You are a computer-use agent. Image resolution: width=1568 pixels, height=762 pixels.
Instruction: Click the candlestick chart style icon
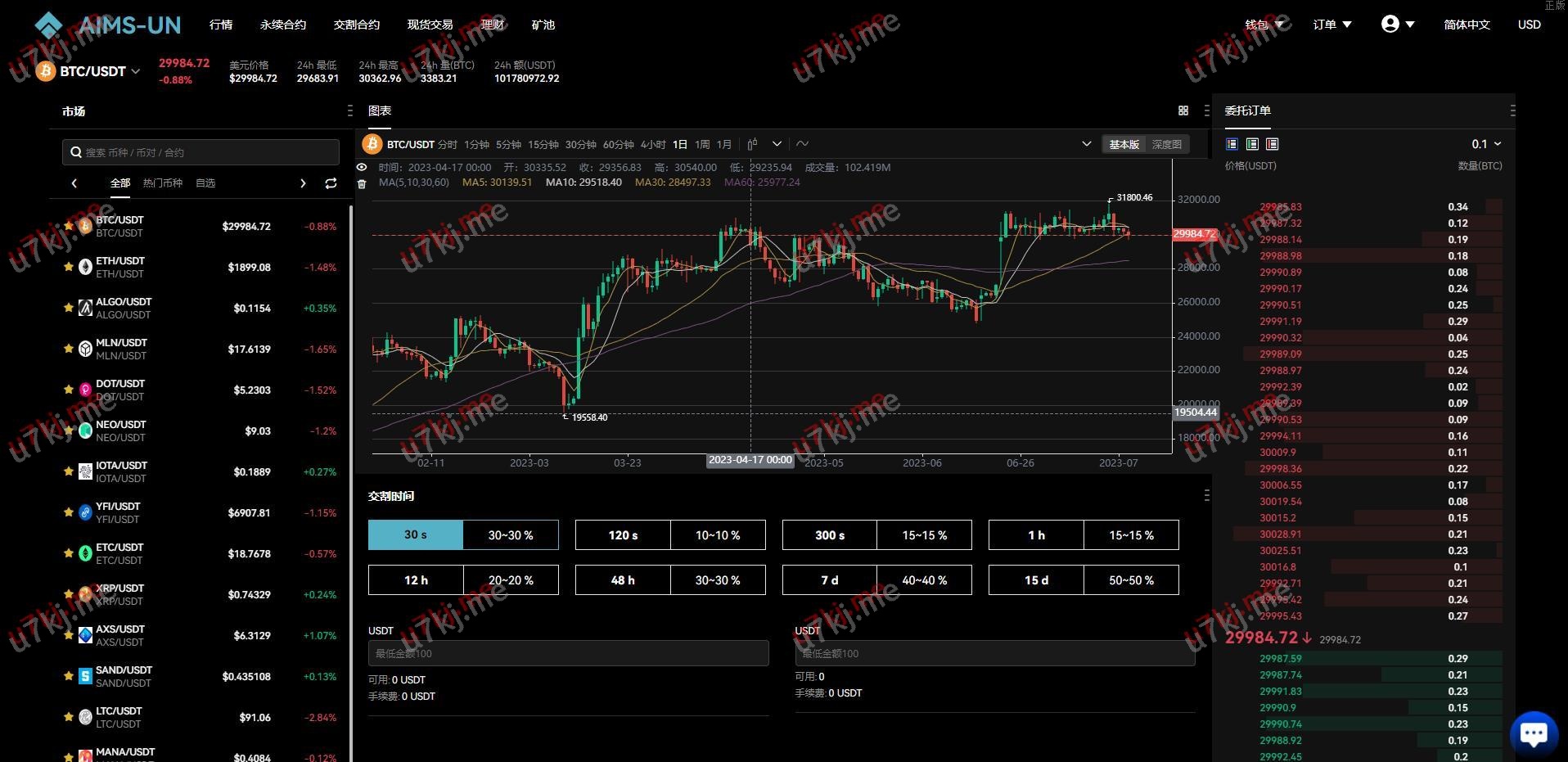pos(752,144)
